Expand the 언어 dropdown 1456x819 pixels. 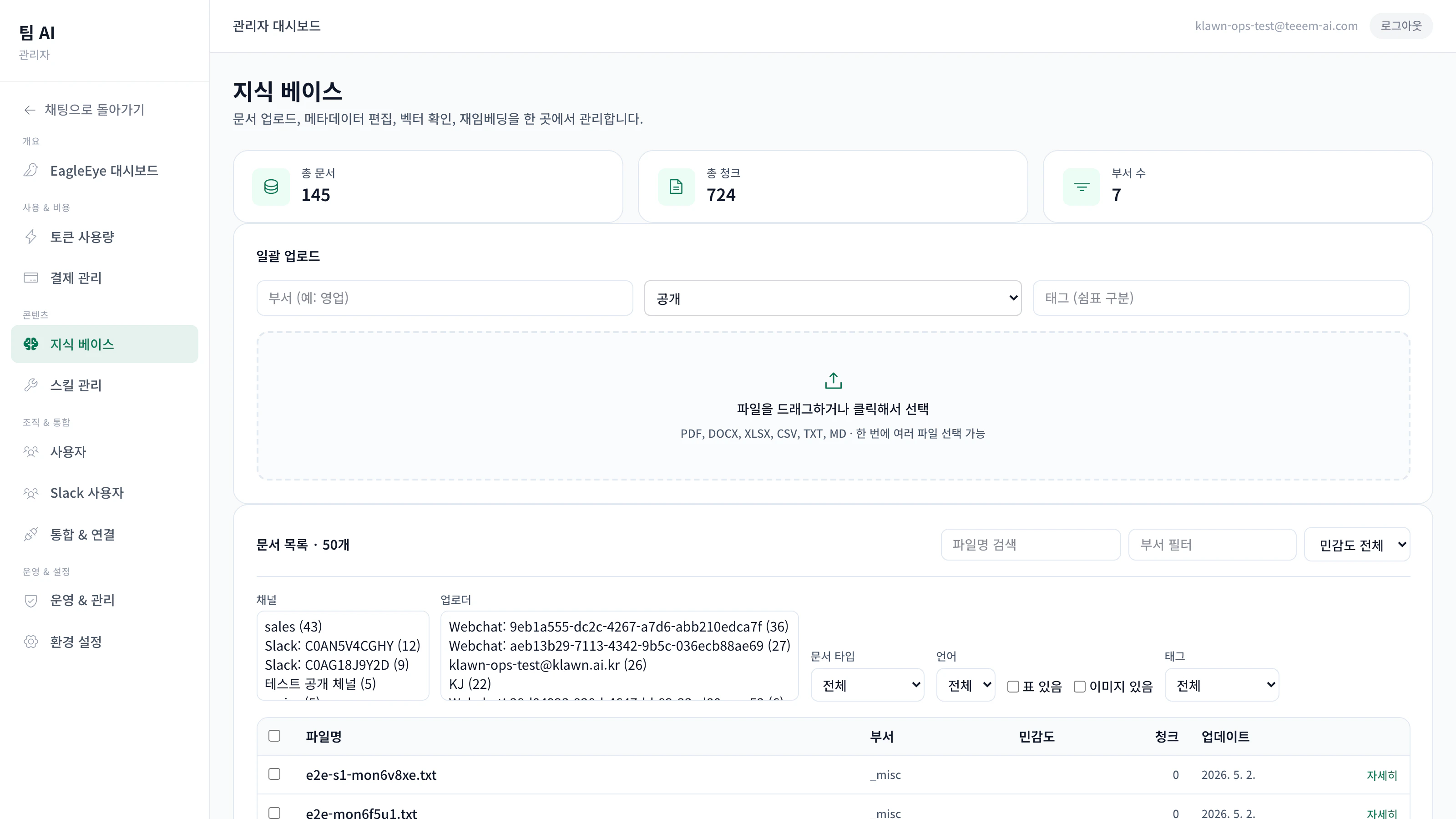pyautogui.click(x=966, y=685)
